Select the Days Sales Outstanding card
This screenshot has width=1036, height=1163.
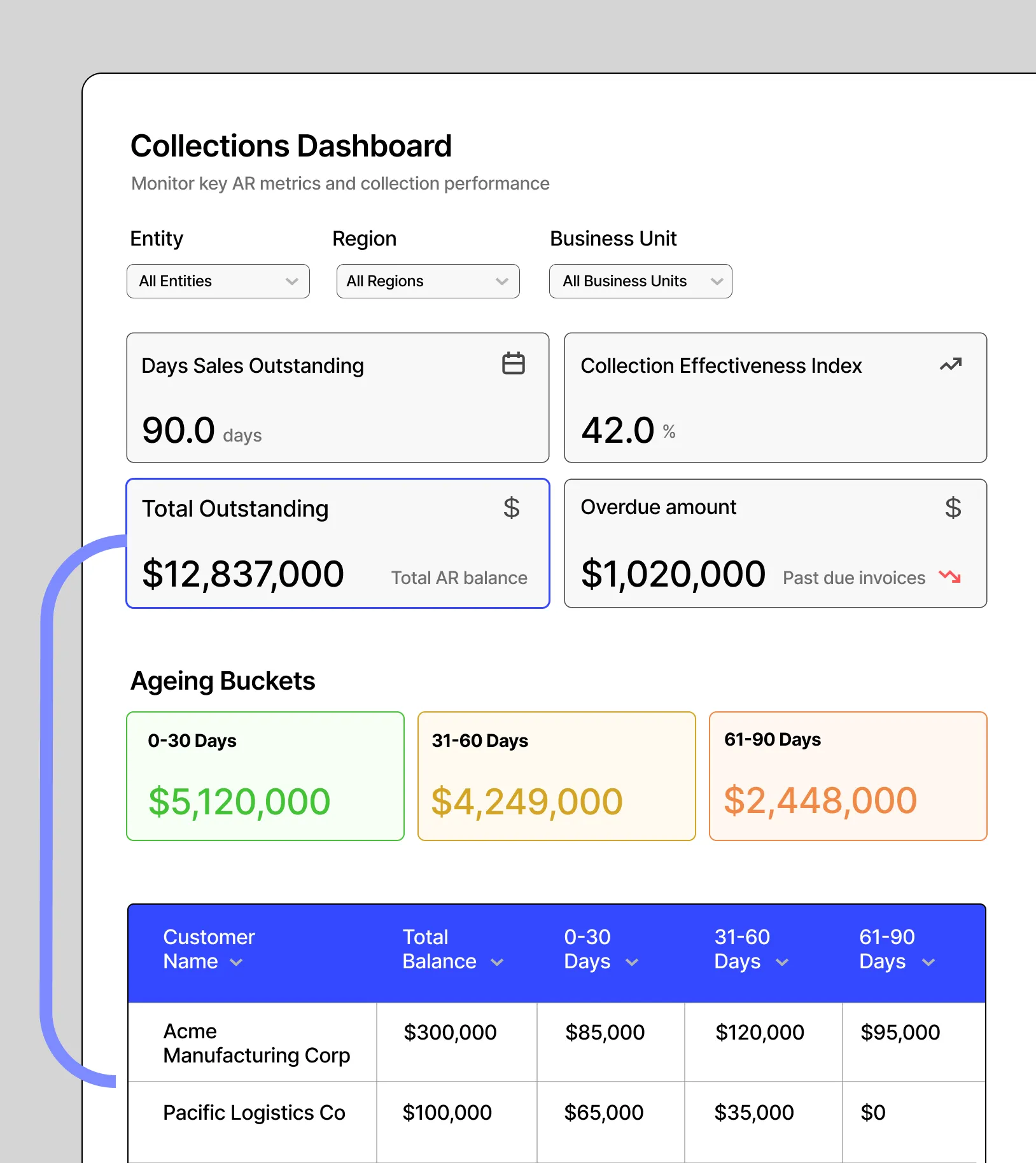(x=338, y=398)
